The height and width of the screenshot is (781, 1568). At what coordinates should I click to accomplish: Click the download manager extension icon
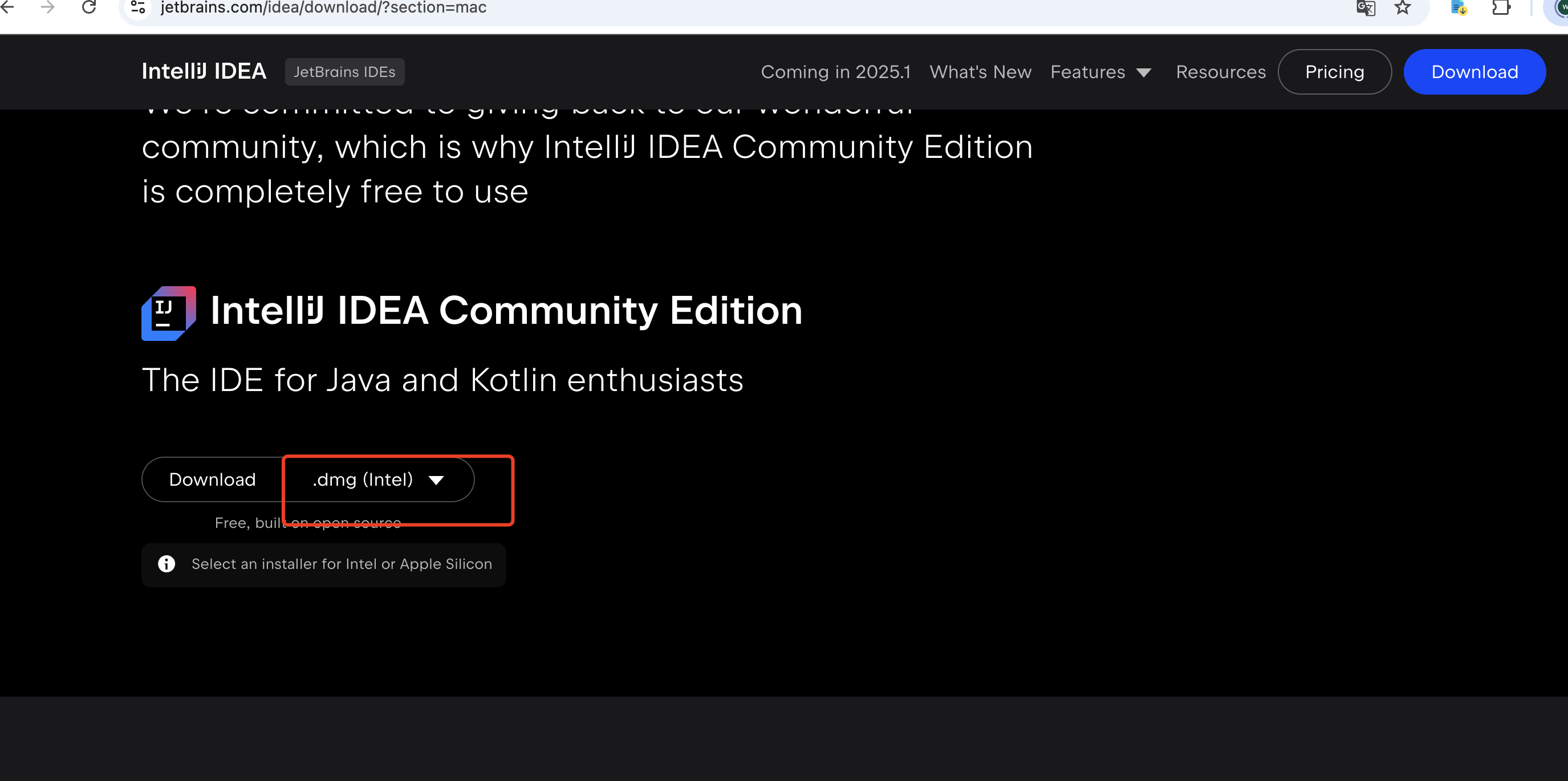coord(1459,7)
